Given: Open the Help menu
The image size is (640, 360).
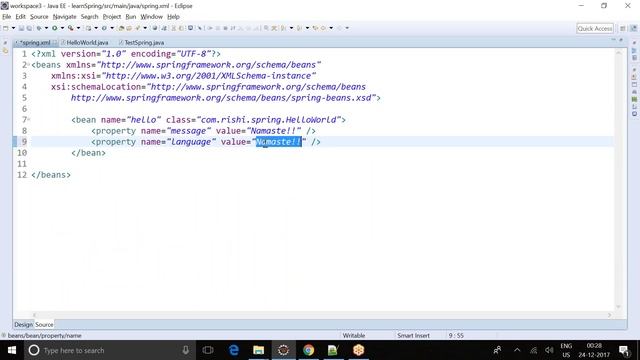Looking at the screenshot, I should coord(173,17).
